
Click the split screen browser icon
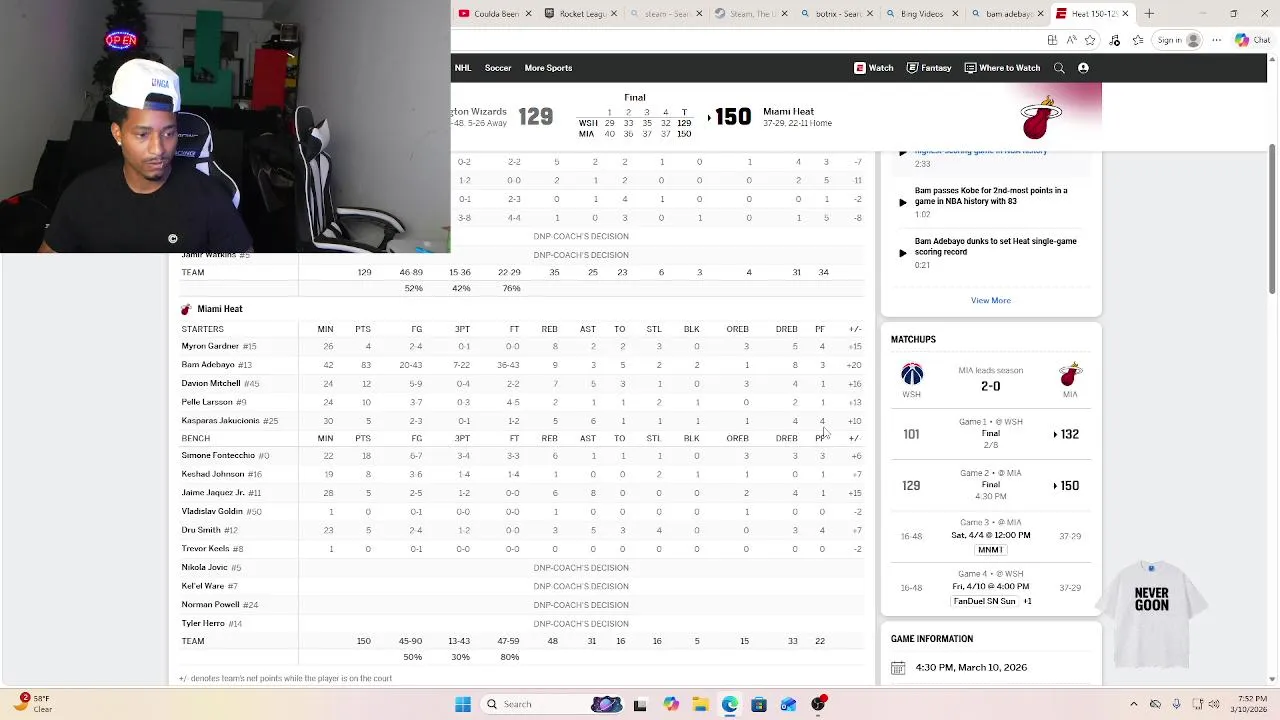[1052, 40]
